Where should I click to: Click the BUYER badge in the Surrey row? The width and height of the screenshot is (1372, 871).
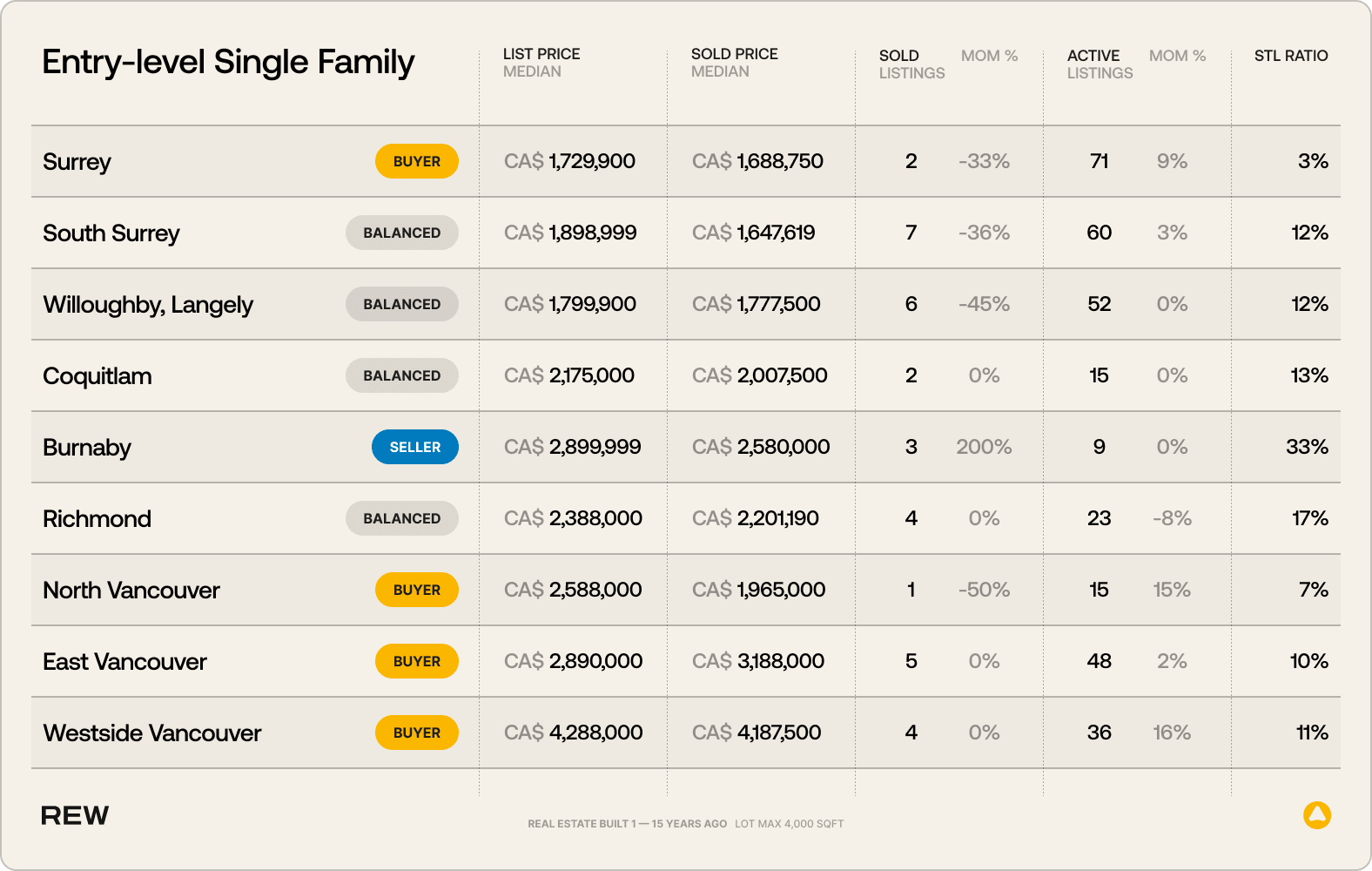[x=417, y=161]
